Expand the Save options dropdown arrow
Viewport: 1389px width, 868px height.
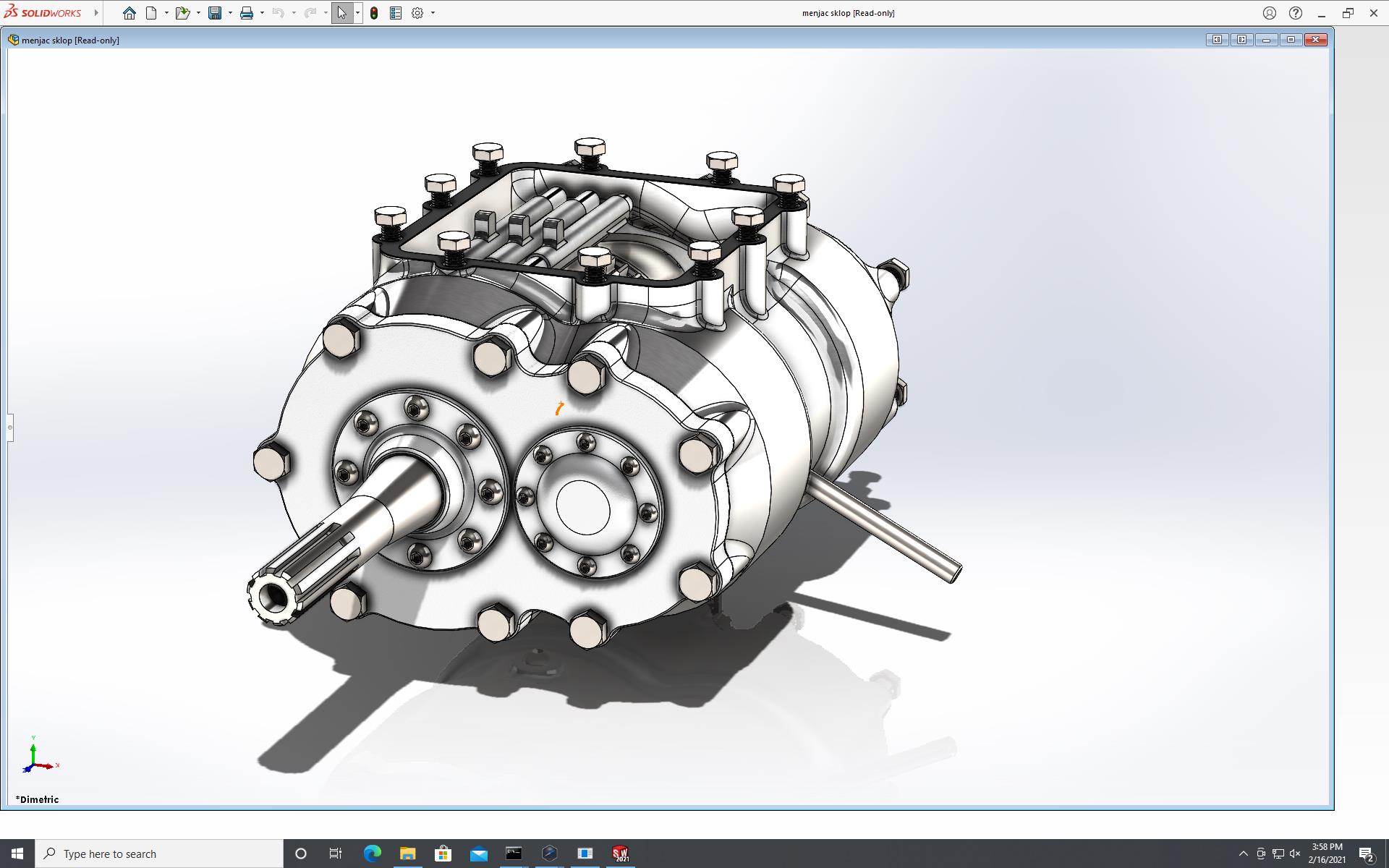230,13
